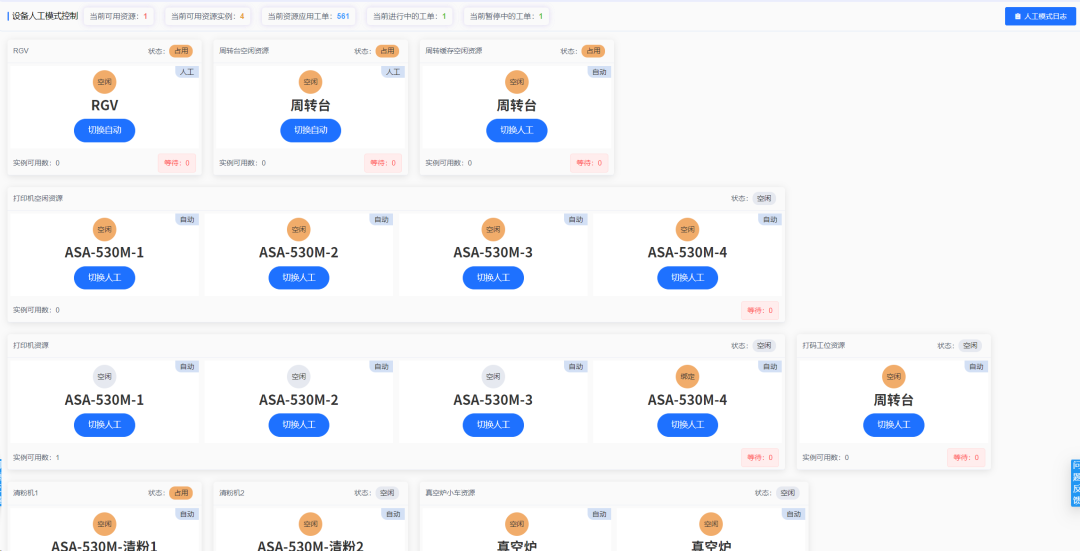Click the 空闲 status pill on 真空炉小车资源 header

[x=788, y=493]
